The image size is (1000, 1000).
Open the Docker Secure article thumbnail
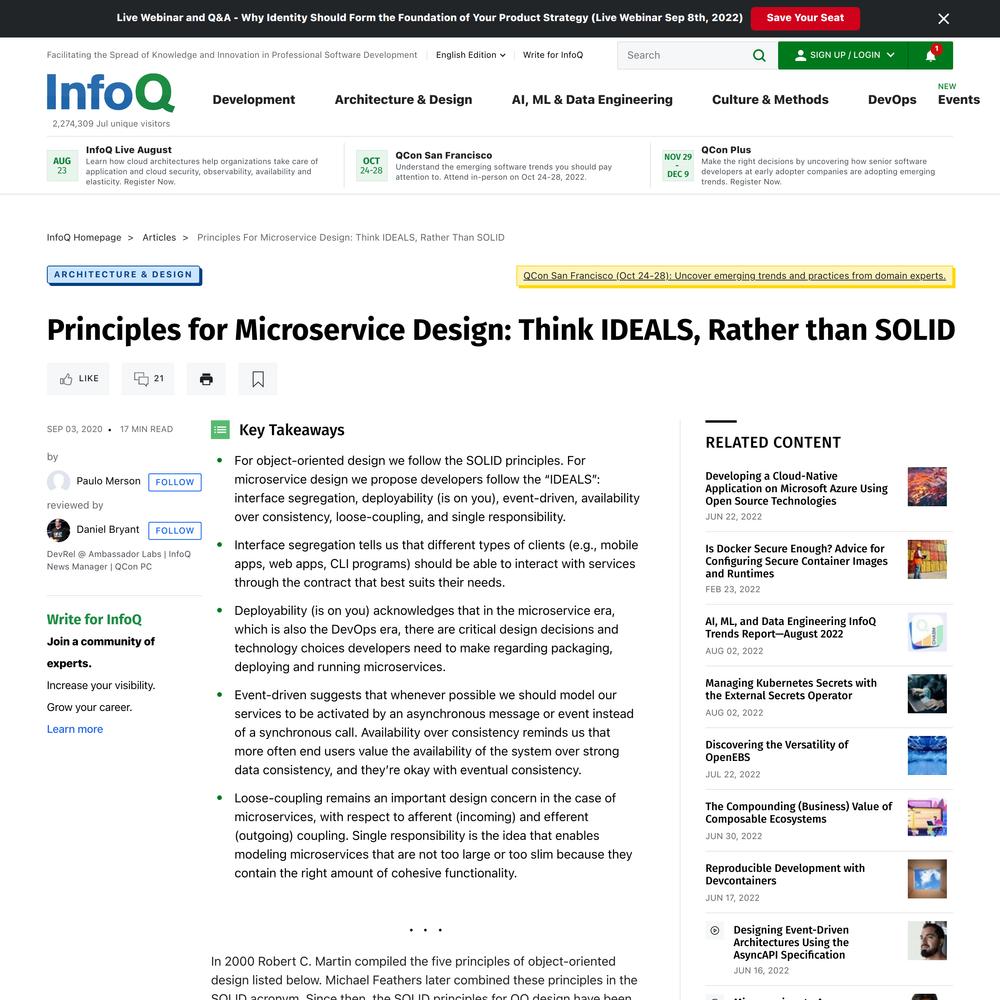pos(927,559)
